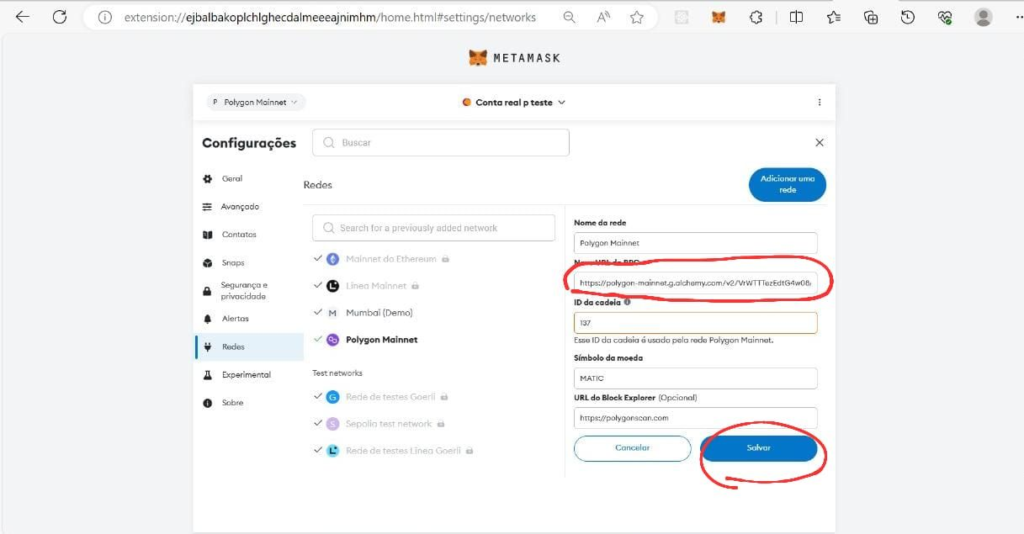
Task: Open the collections icon in toolbar
Action: pos(871,18)
